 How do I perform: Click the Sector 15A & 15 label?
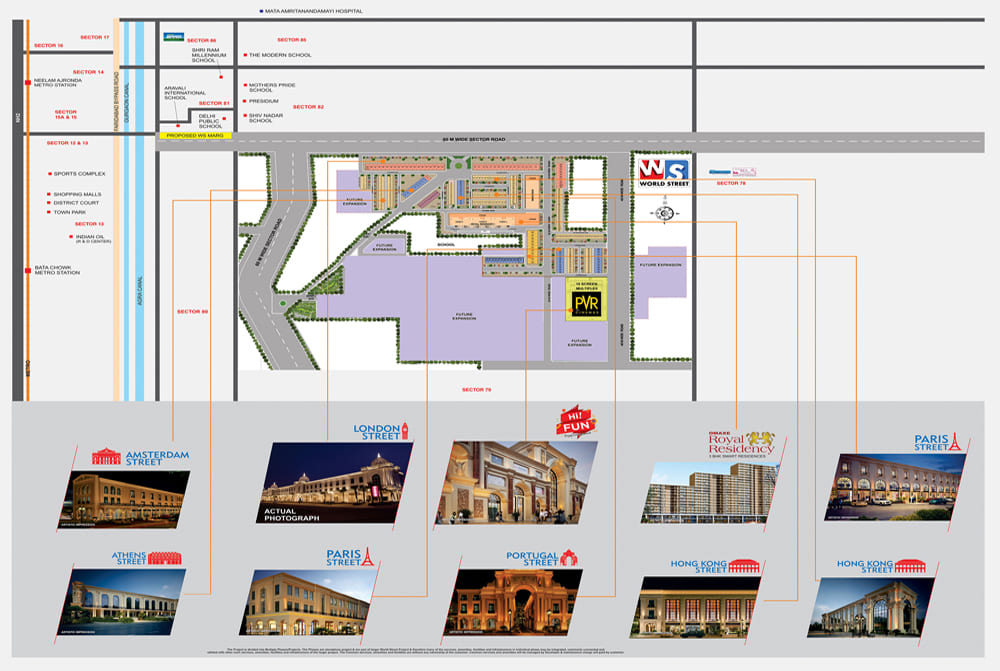point(66,115)
